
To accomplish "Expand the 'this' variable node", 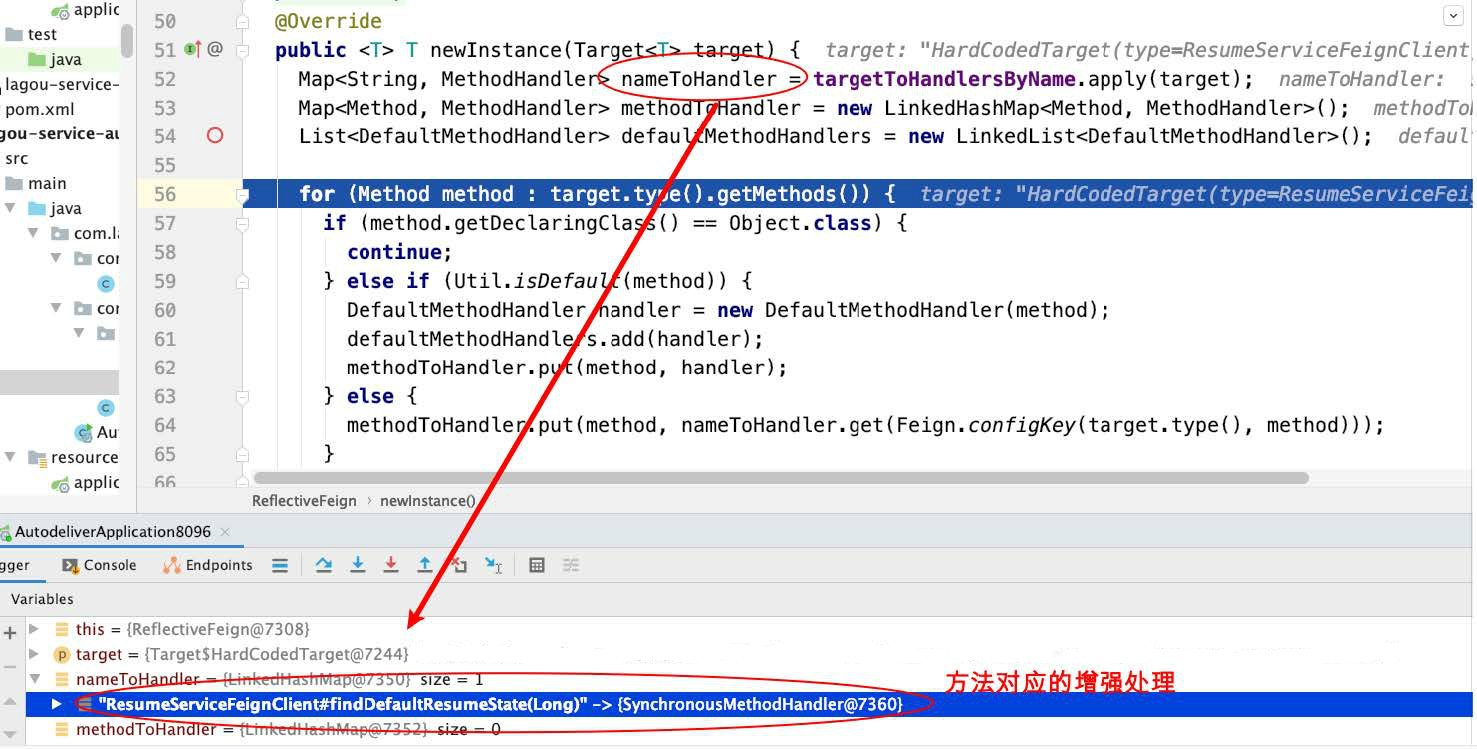I will (34, 629).
